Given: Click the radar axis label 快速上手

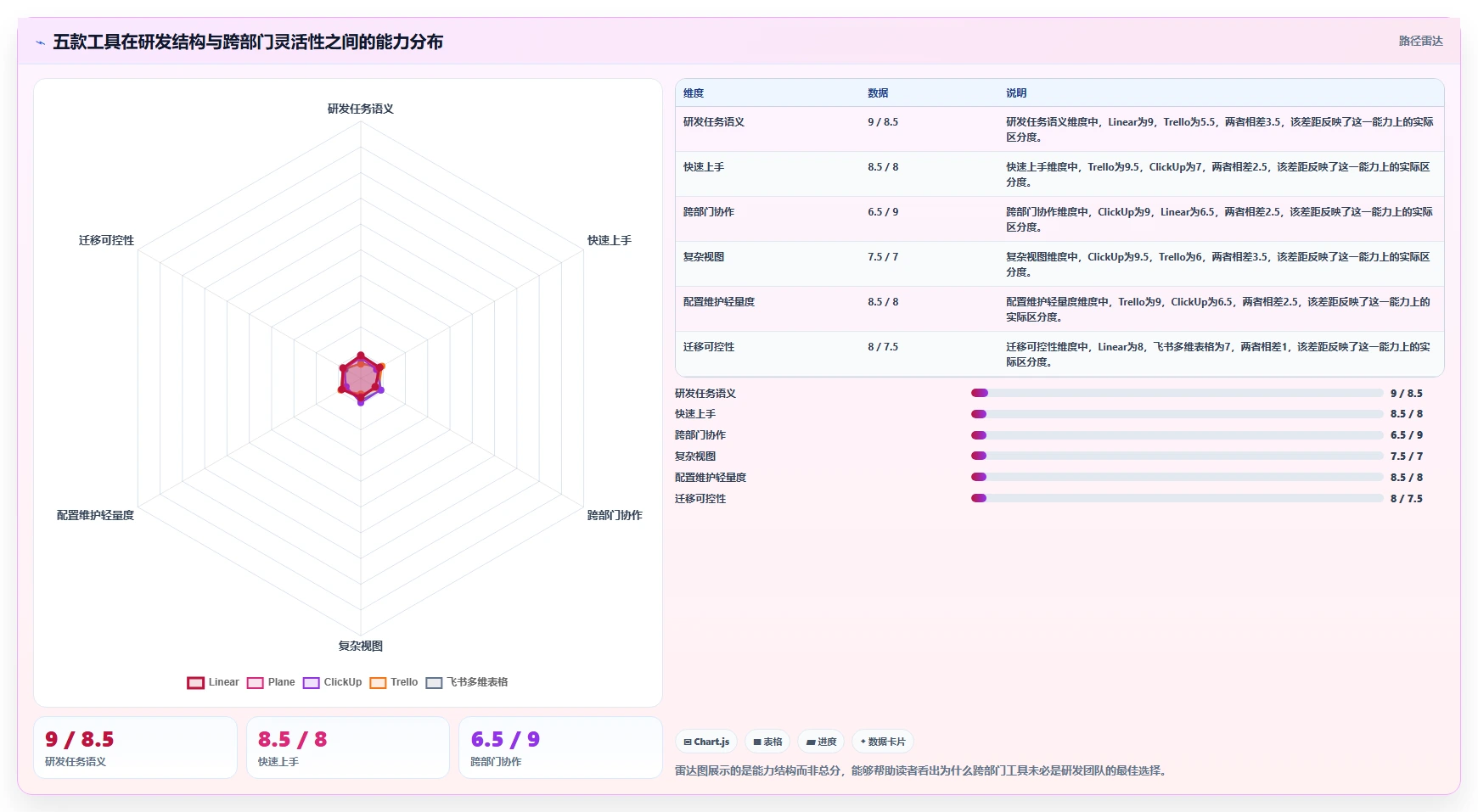Looking at the screenshot, I should 610,240.
